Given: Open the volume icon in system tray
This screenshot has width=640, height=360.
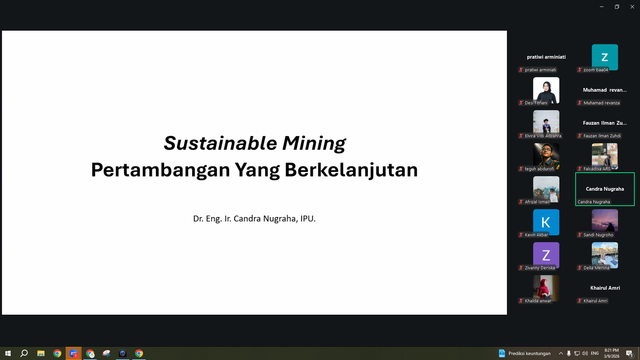Looking at the screenshot, I should pos(585,353).
